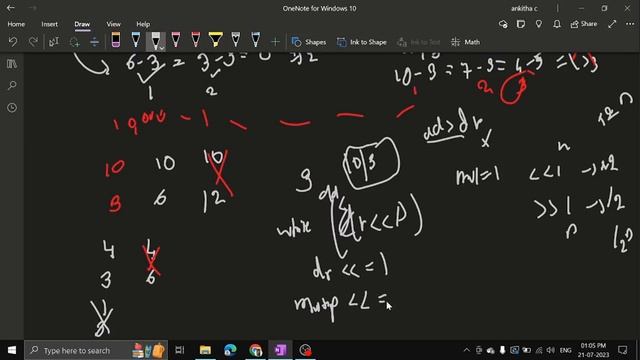Select the last pen with blue tip
The image size is (640, 360).
pos(256,40)
